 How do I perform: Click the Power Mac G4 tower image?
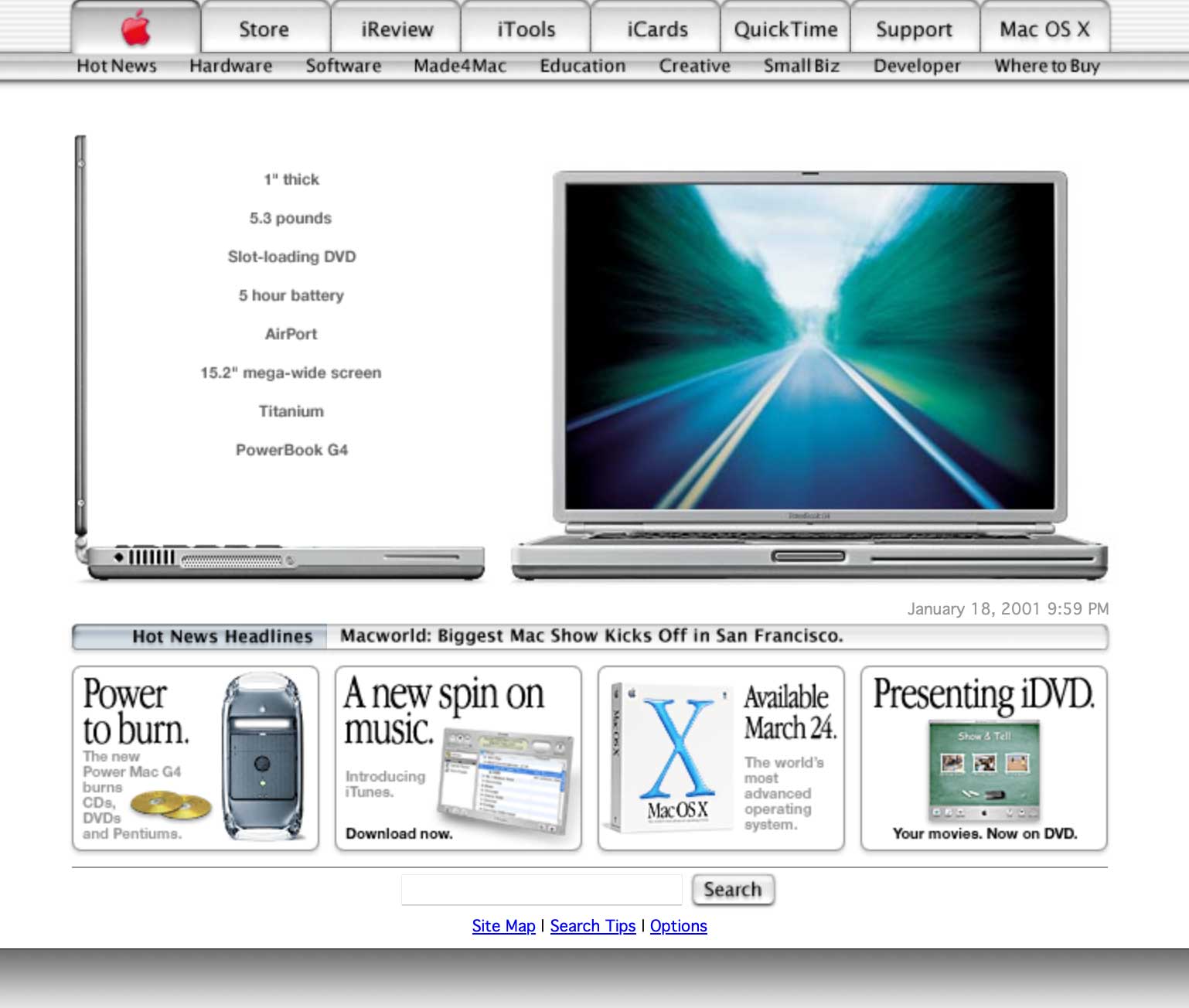pyautogui.click(x=263, y=758)
